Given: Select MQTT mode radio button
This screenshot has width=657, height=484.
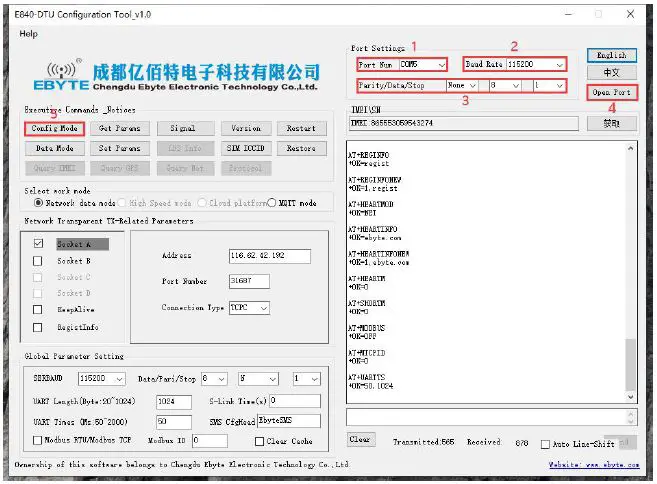Looking at the screenshot, I should pyautogui.click(x=272, y=203).
